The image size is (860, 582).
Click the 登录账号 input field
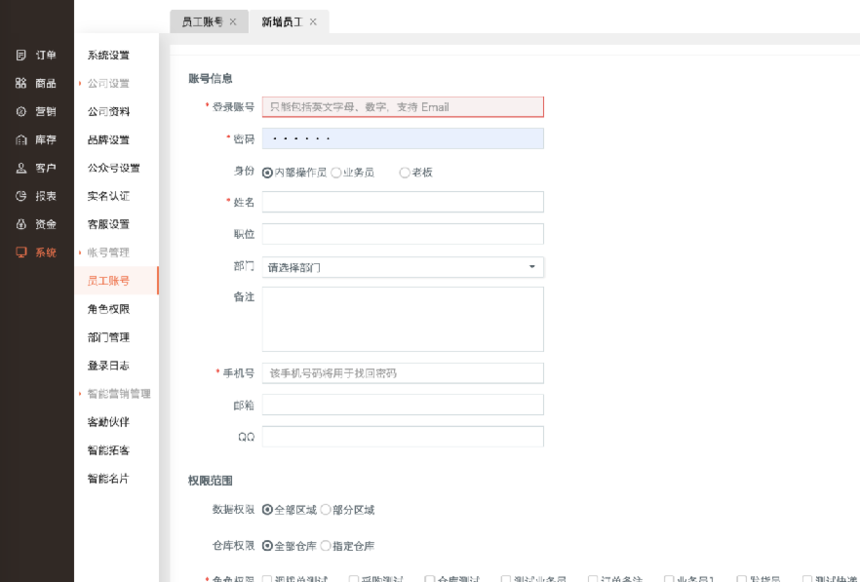coord(402,107)
